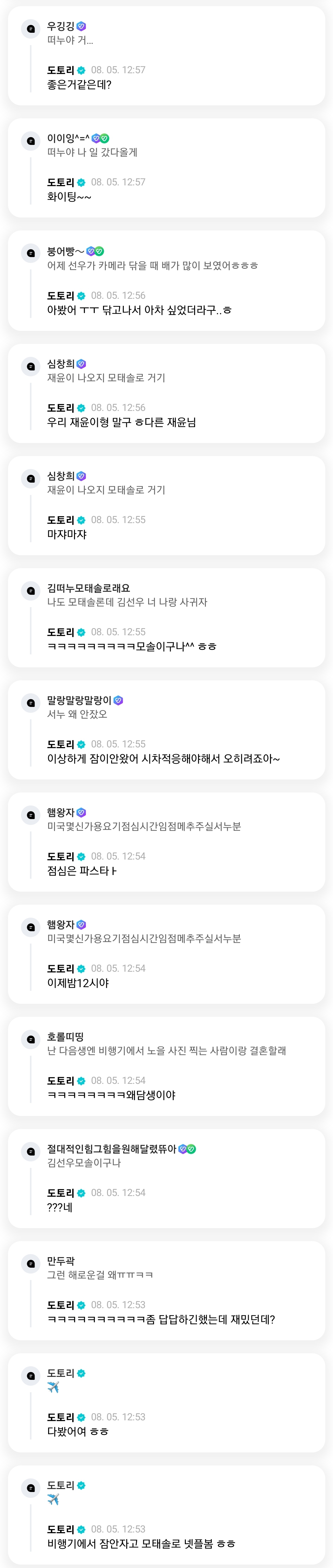Click the avatar icon beside 김떠누모태솔로래요
This screenshot has width=333, height=1568.
pyautogui.click(x=30, y=591)
